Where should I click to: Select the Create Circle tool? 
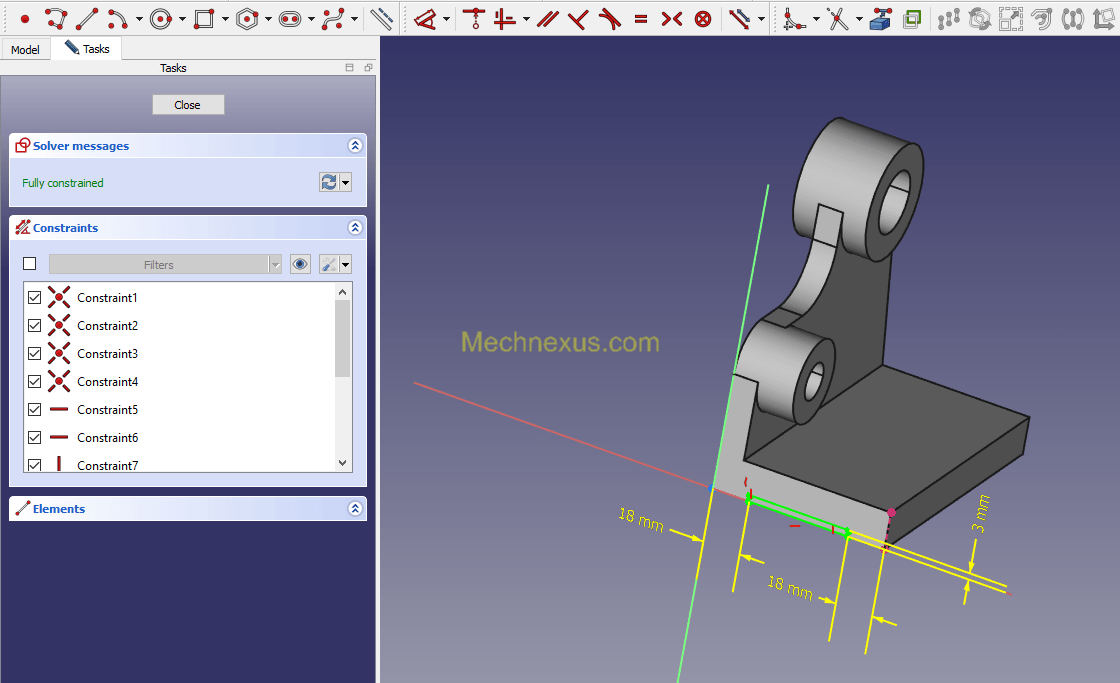(x=160, y=18)
